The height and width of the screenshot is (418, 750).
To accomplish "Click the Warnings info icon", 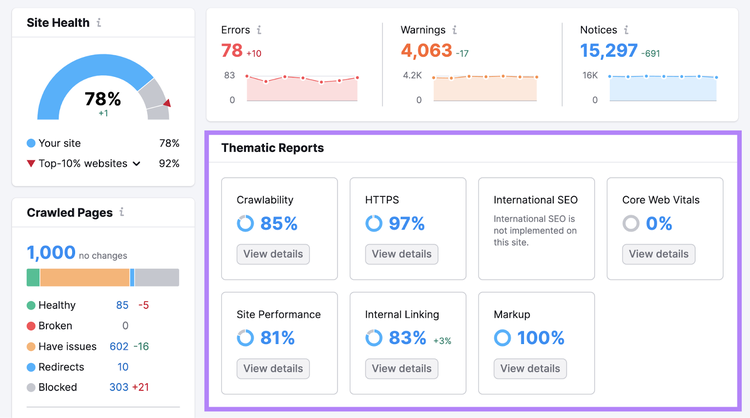I will (x=454, y=30).
